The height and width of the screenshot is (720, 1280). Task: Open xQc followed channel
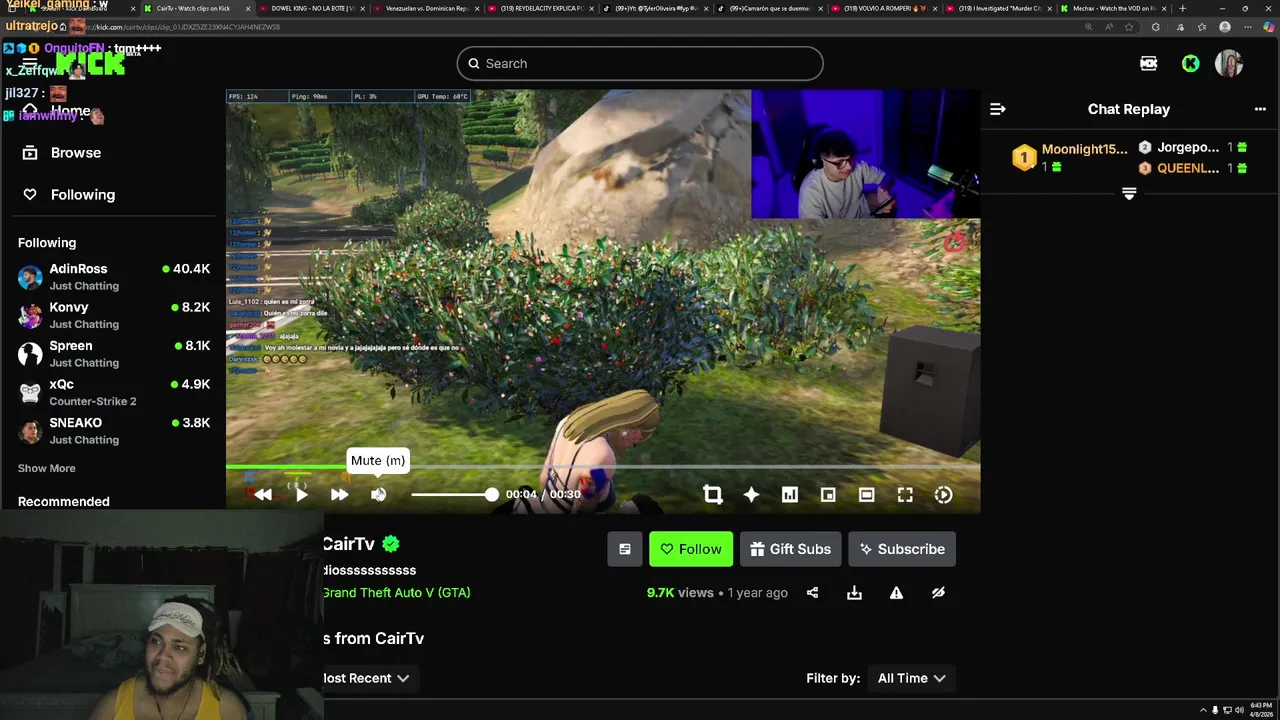pyautogui.click(x=114, y=392)
